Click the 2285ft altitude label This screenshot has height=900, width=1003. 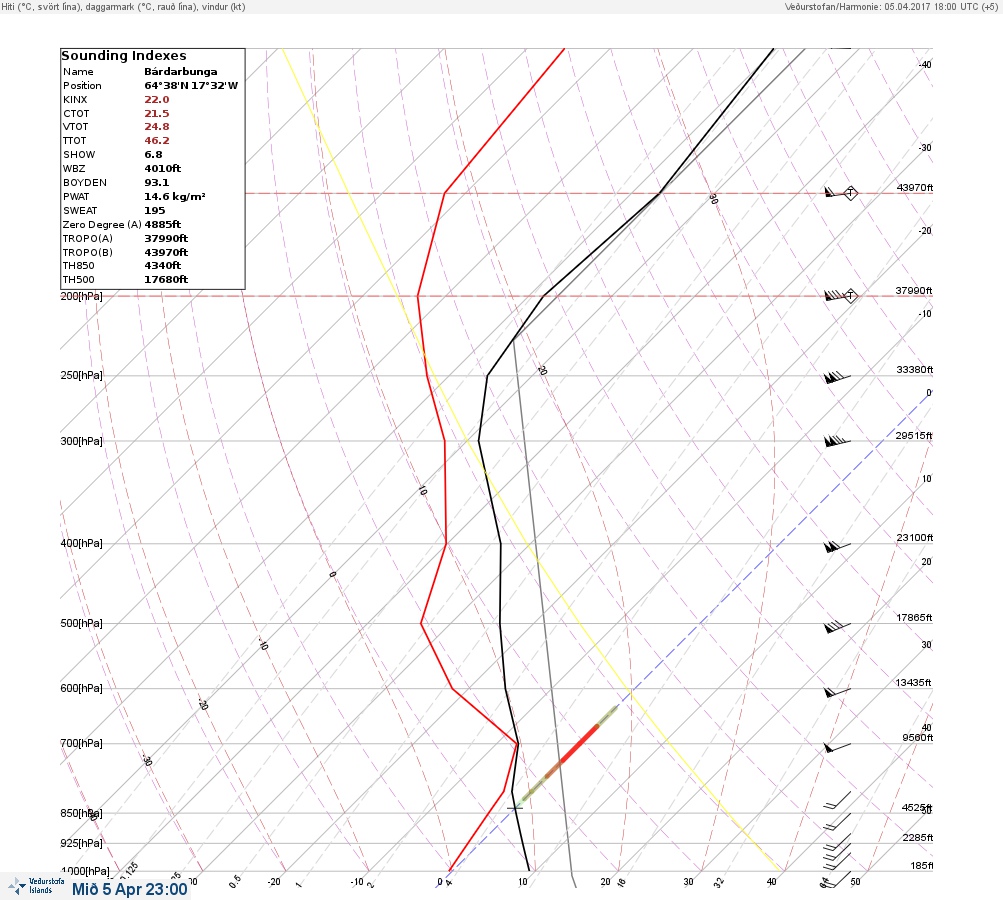[x=917, y=837]
